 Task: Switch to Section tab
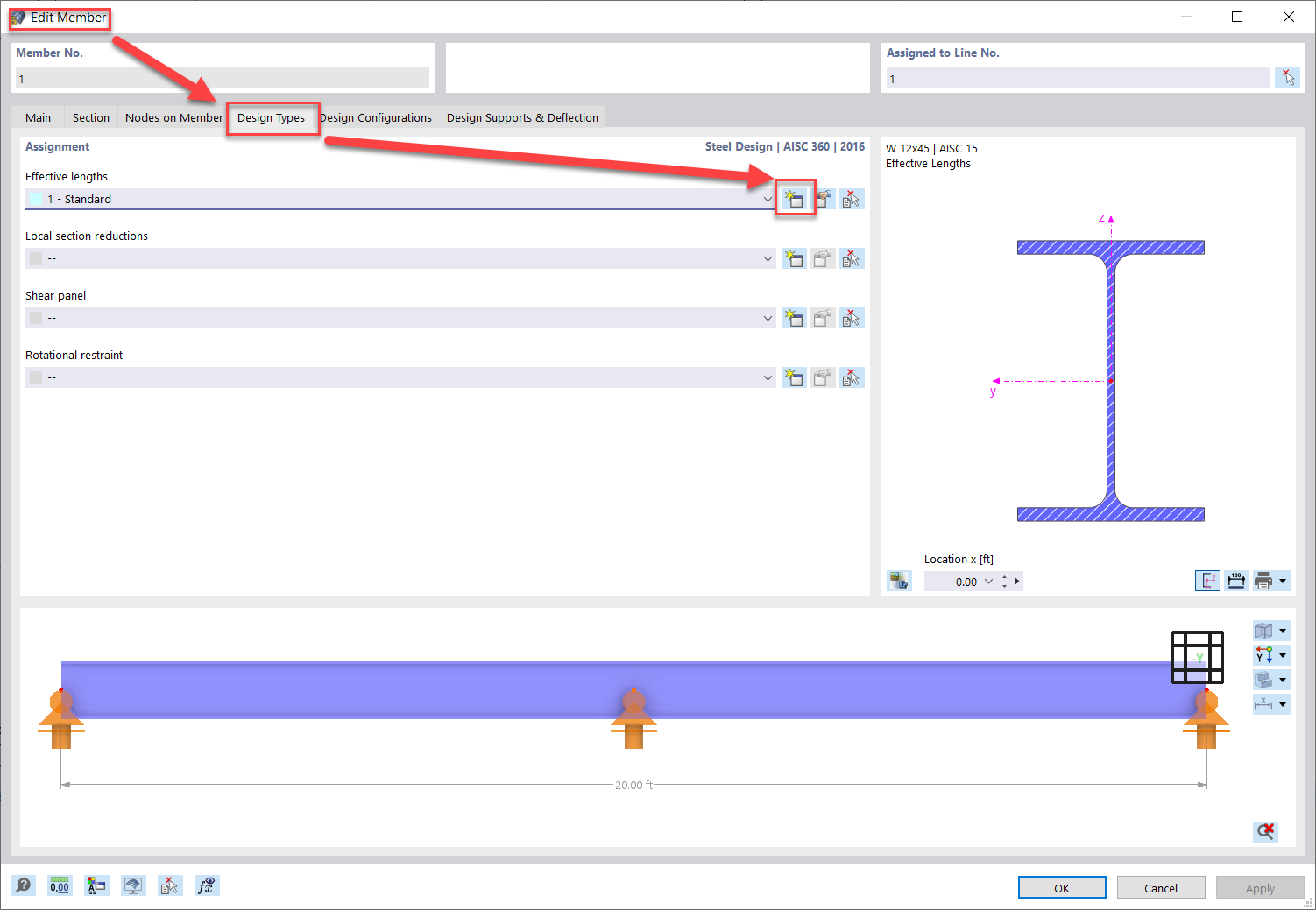[91, 117]
